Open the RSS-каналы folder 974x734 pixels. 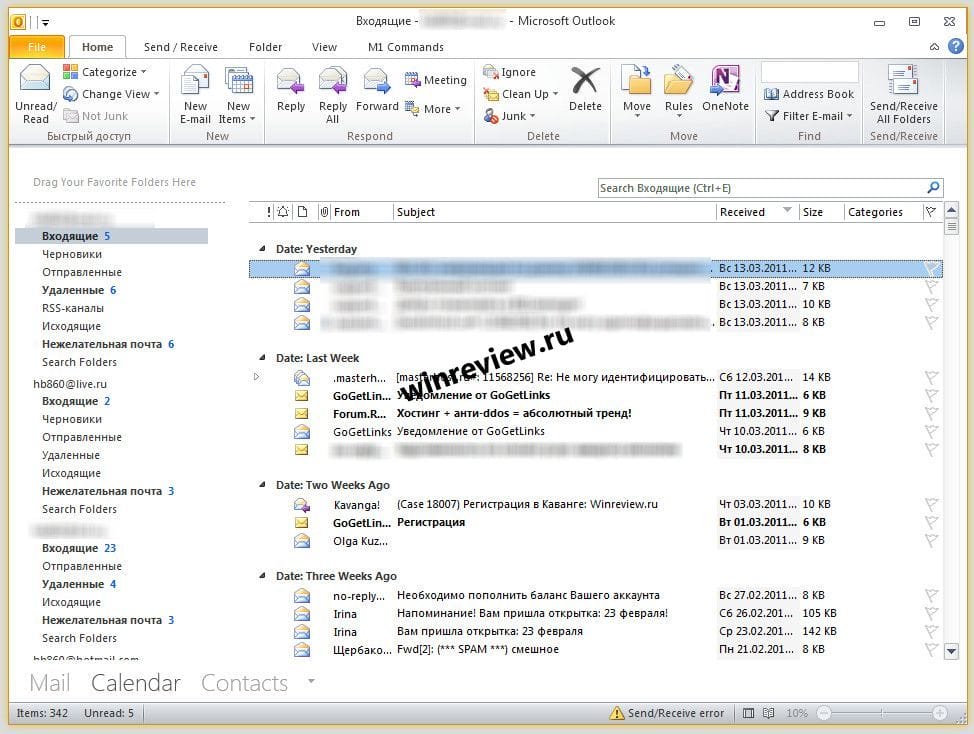(73, 308)
